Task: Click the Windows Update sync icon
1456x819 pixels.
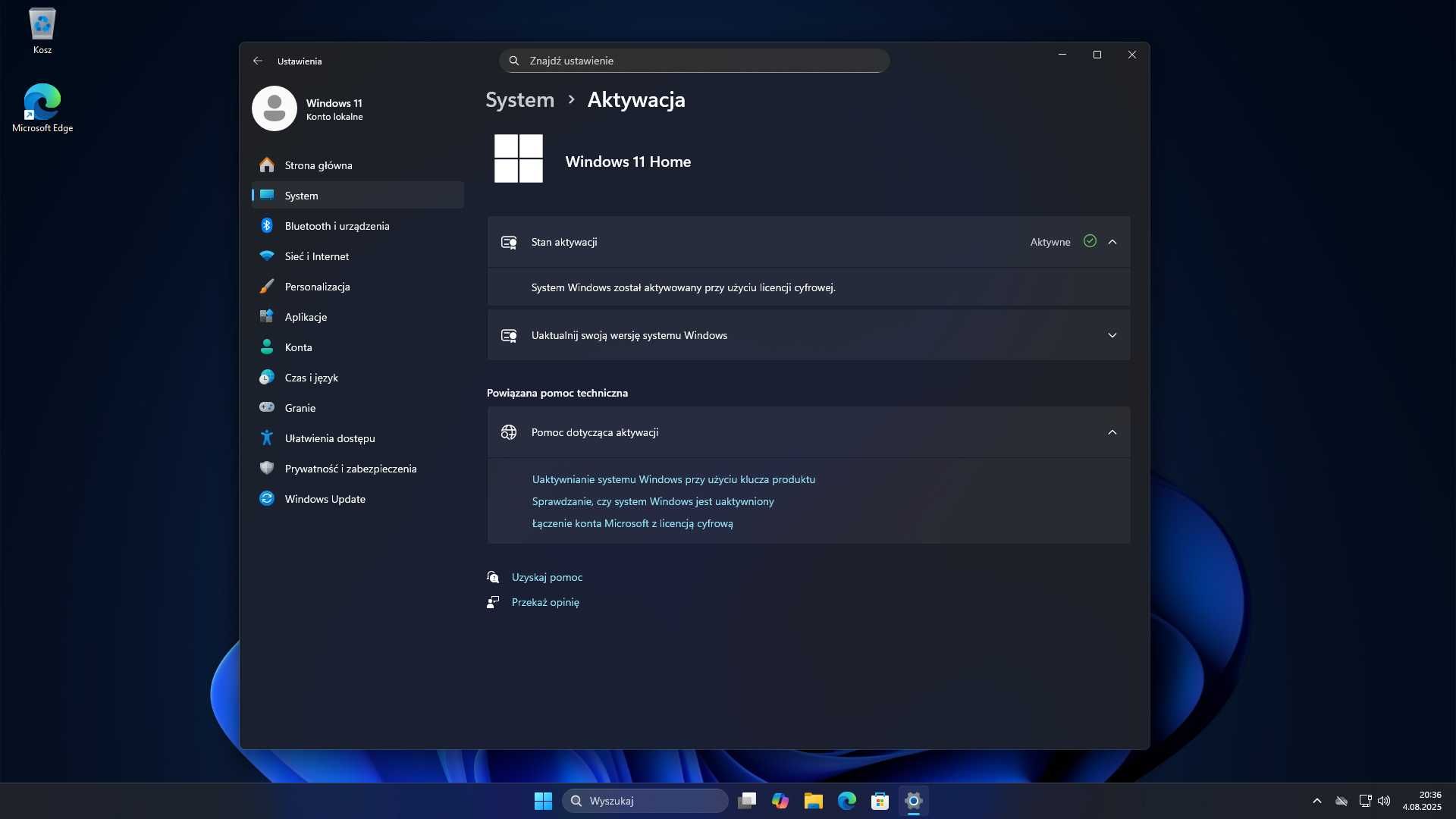Action: 267,499
